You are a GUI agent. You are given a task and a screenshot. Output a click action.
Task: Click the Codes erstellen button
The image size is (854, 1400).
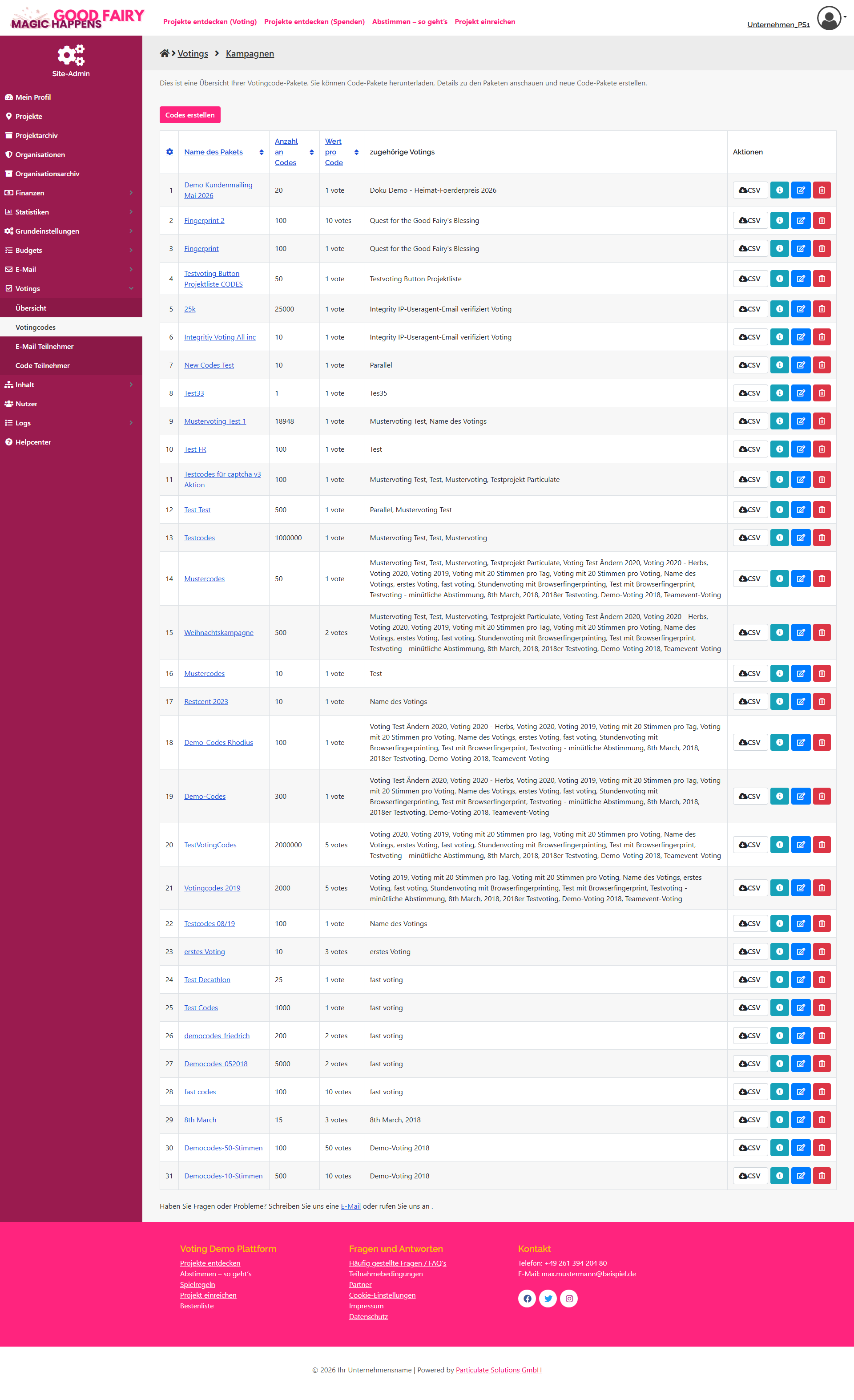(189, 115)
